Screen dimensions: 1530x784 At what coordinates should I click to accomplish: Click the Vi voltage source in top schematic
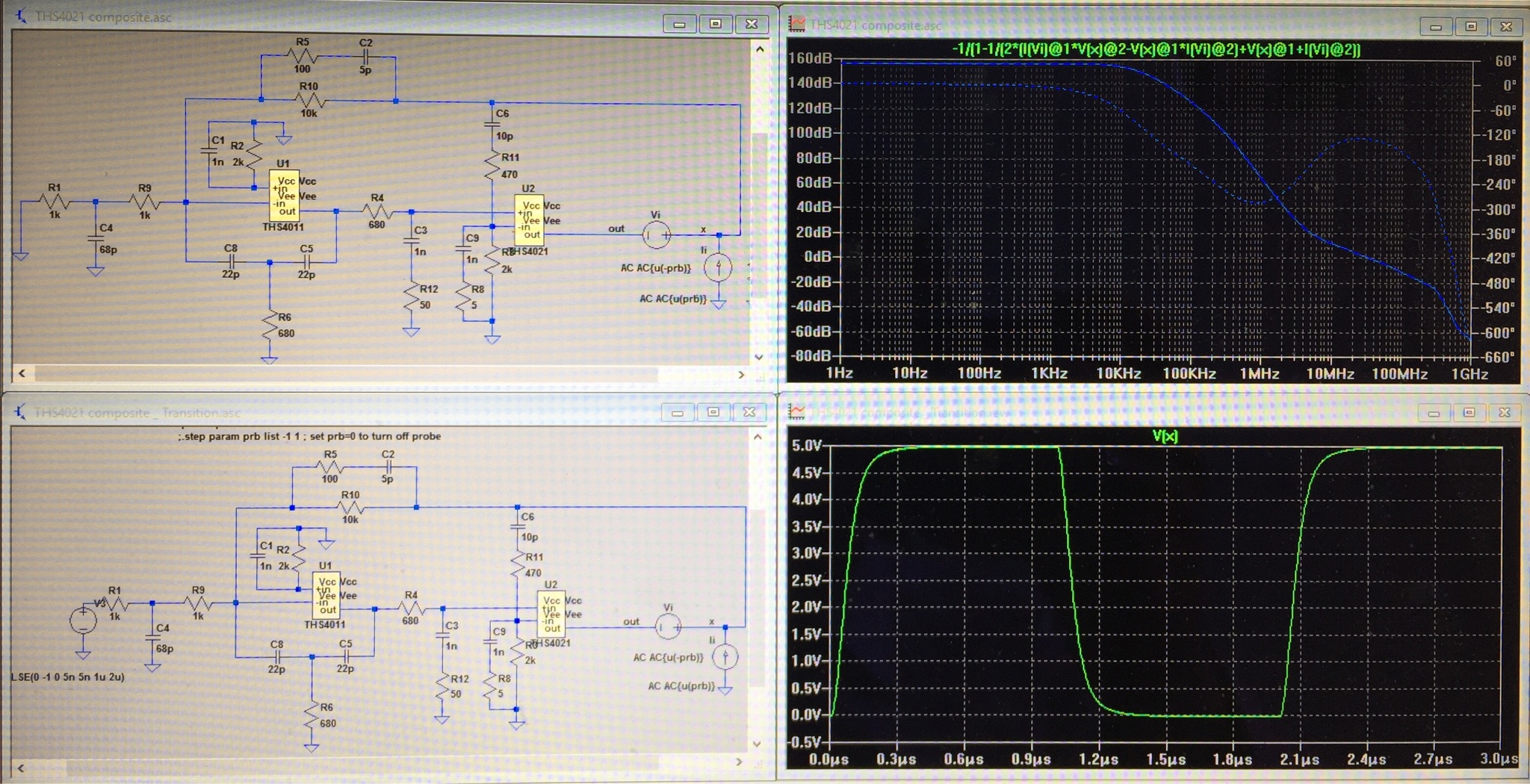pos(657,235)
